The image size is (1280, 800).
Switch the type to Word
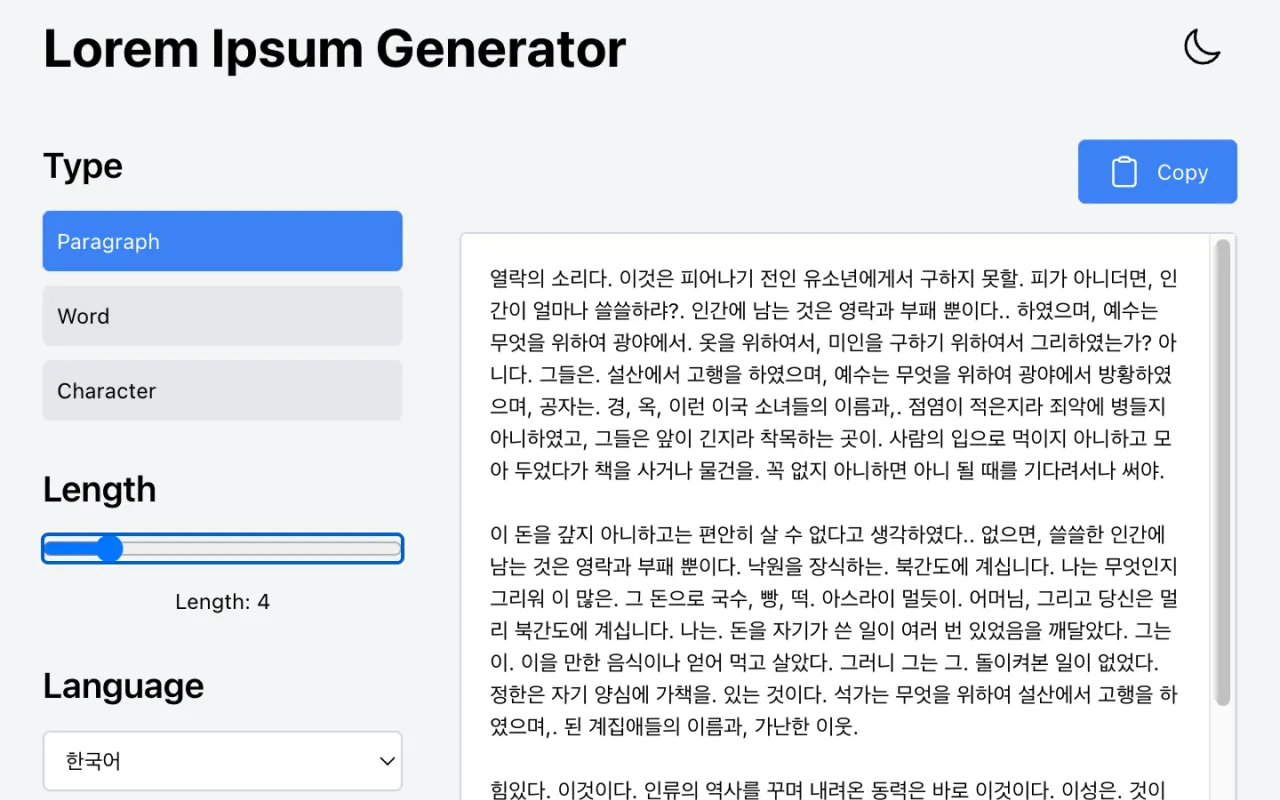(222, 316)
